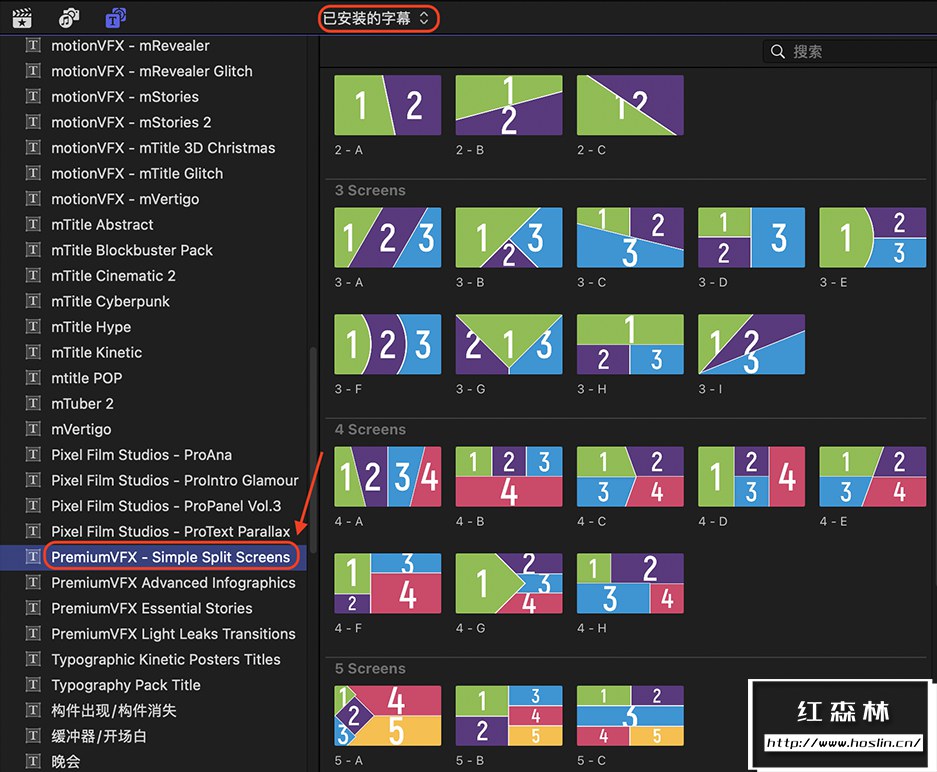Click title icon beside 缓冲器/开场白

[33, 736]
